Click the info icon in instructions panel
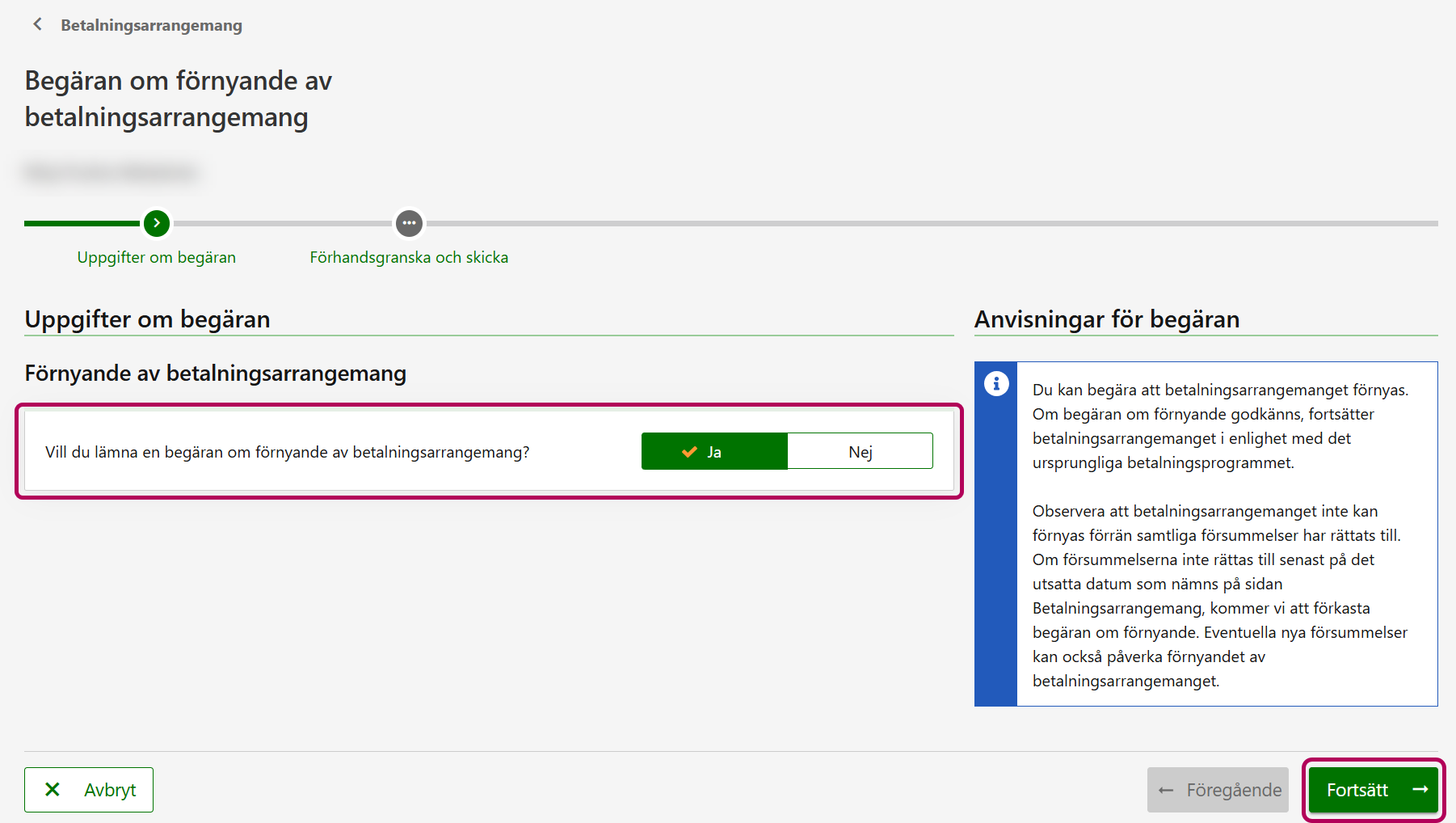Image resolution: width=1456 pixels, height=823 pixels. pos(996,383)
